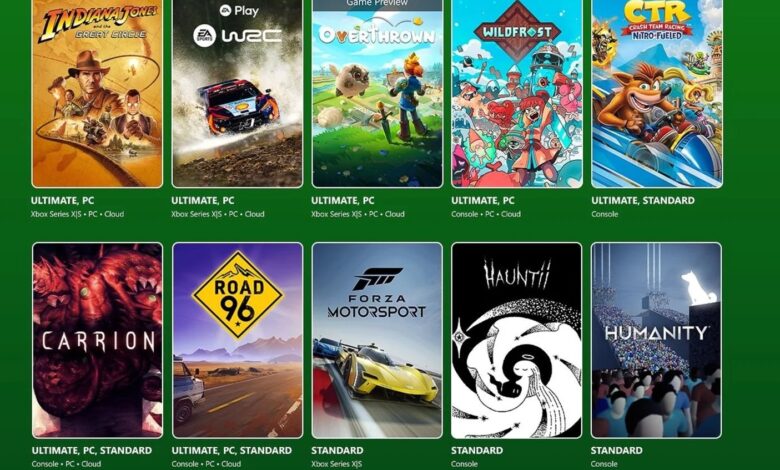Select the Carrion game cover
The height and width of the screenshot is (470, 780).
point(98,340)
